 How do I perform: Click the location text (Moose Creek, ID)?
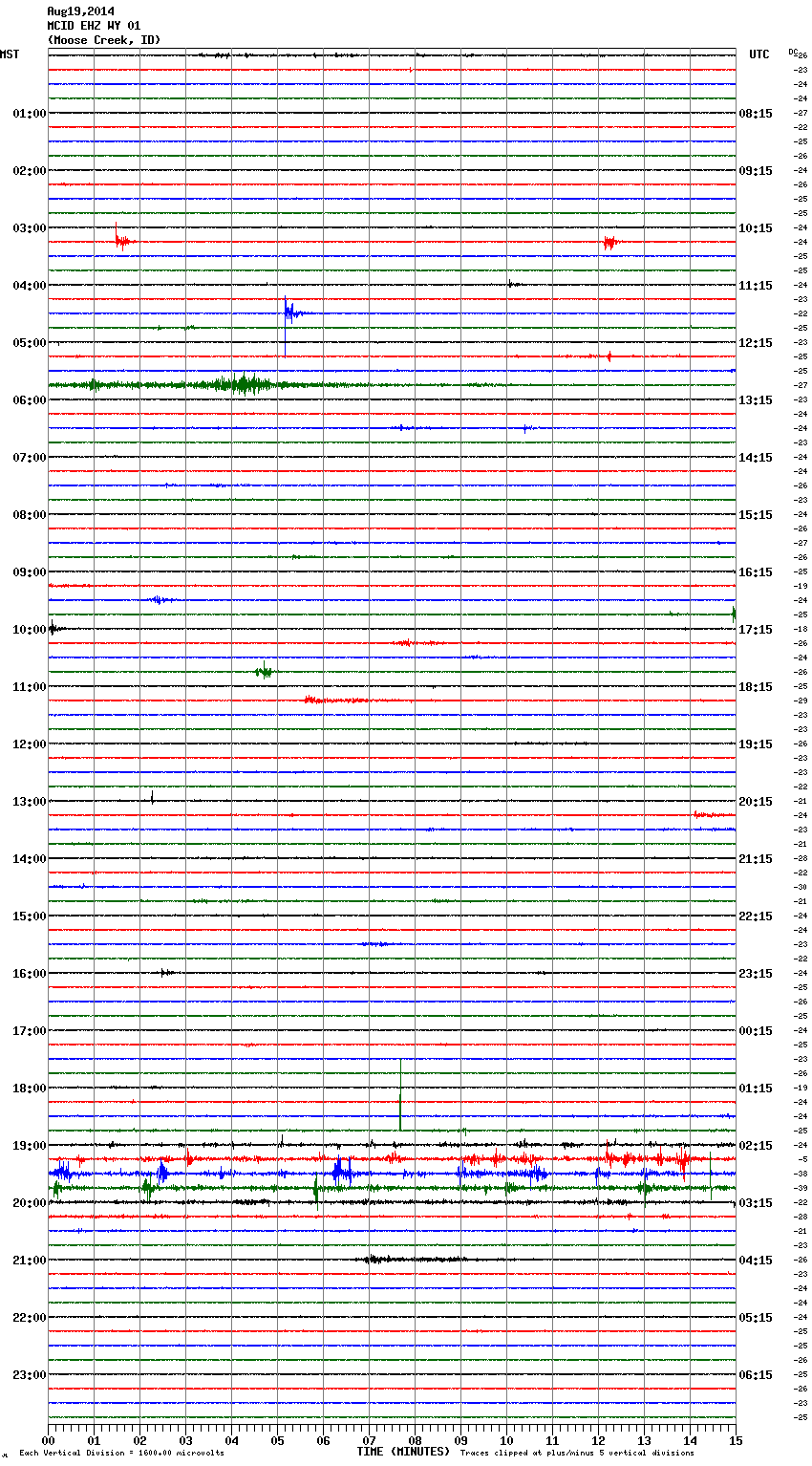point(104,40)
